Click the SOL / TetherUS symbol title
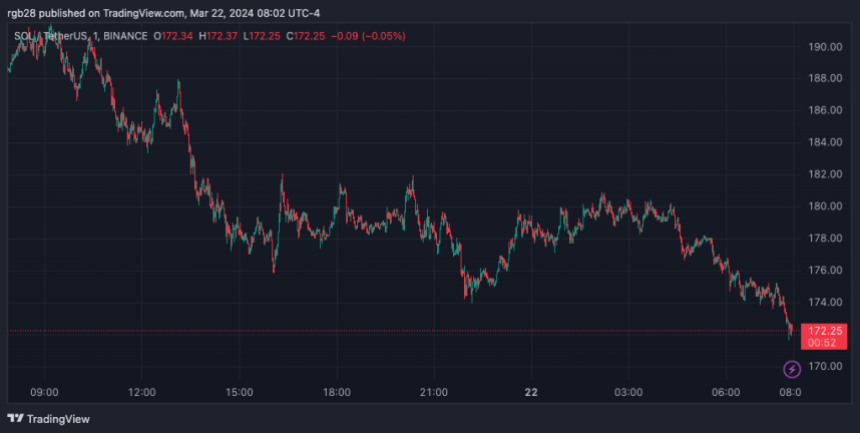 (50, 36)
